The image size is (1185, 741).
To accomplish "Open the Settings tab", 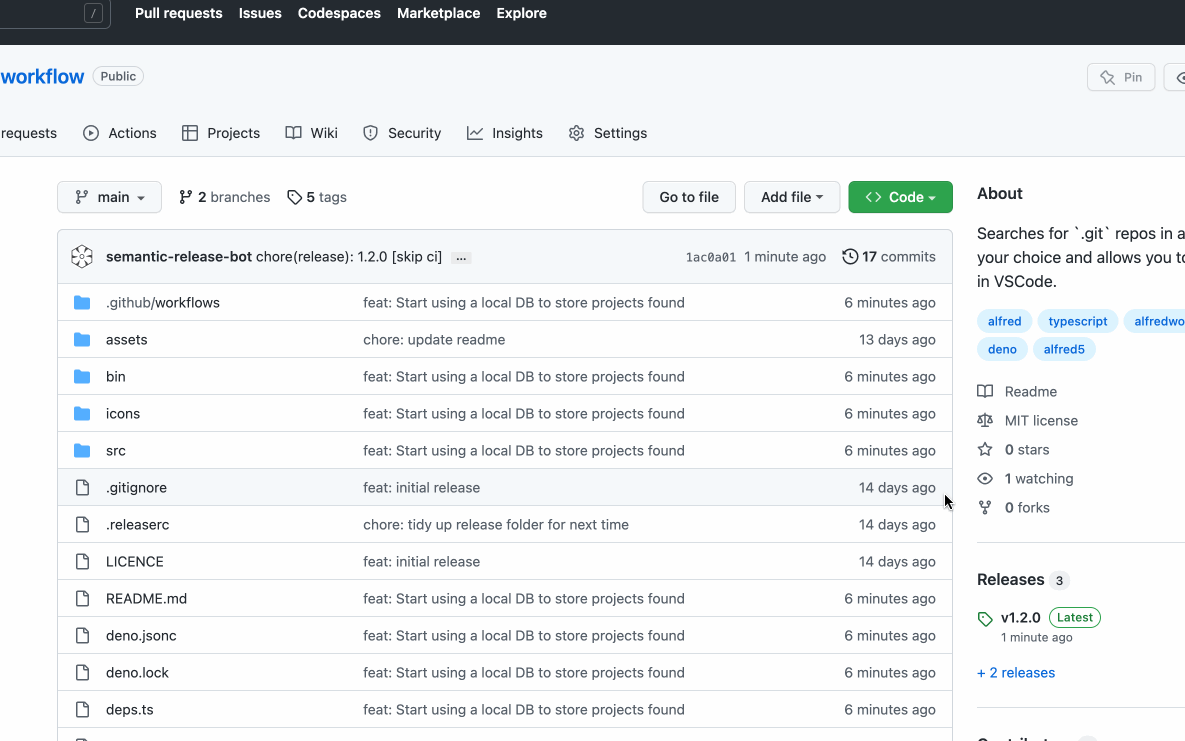I will point(608,133).
